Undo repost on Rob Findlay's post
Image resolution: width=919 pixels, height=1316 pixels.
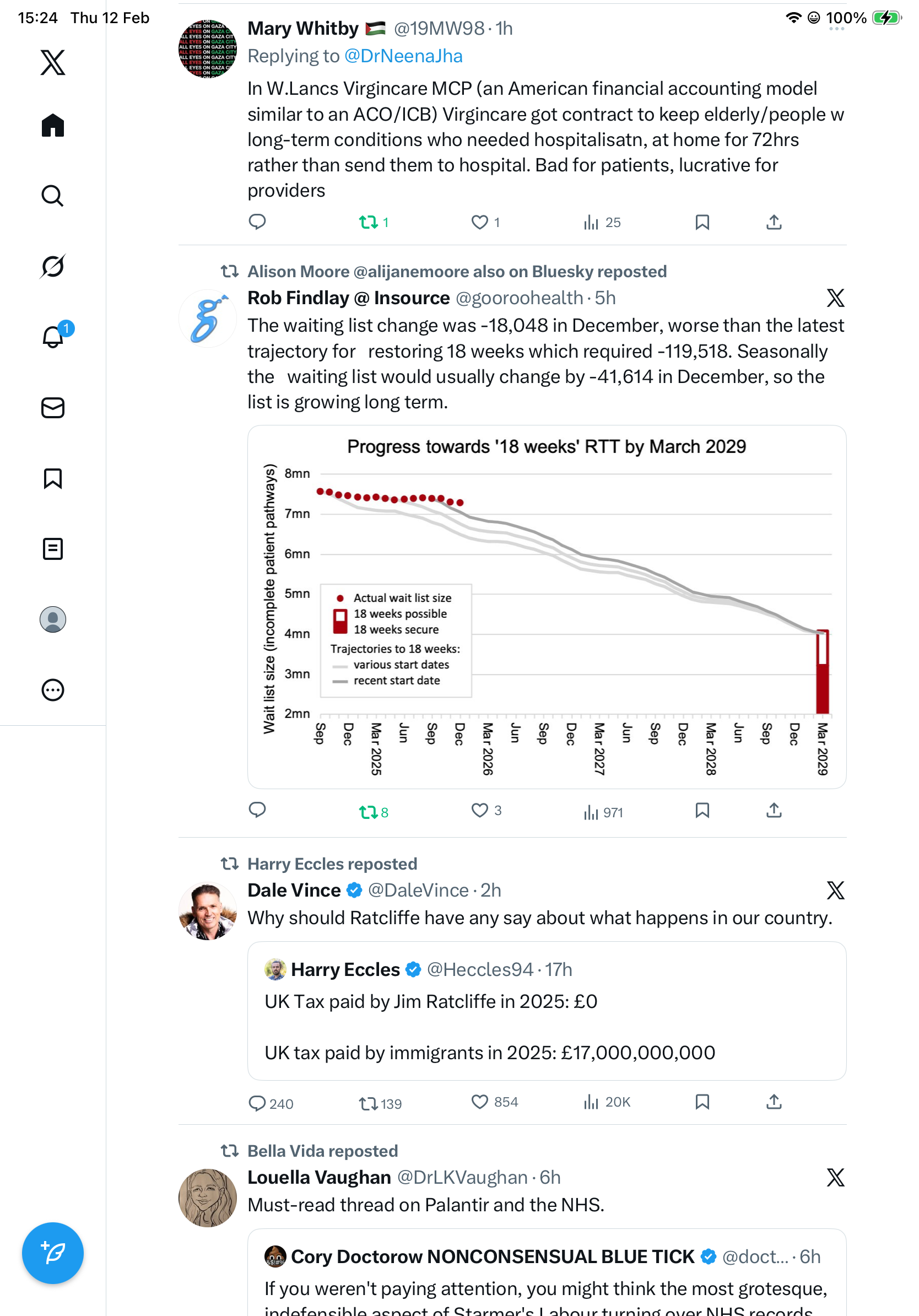(369, 812)
